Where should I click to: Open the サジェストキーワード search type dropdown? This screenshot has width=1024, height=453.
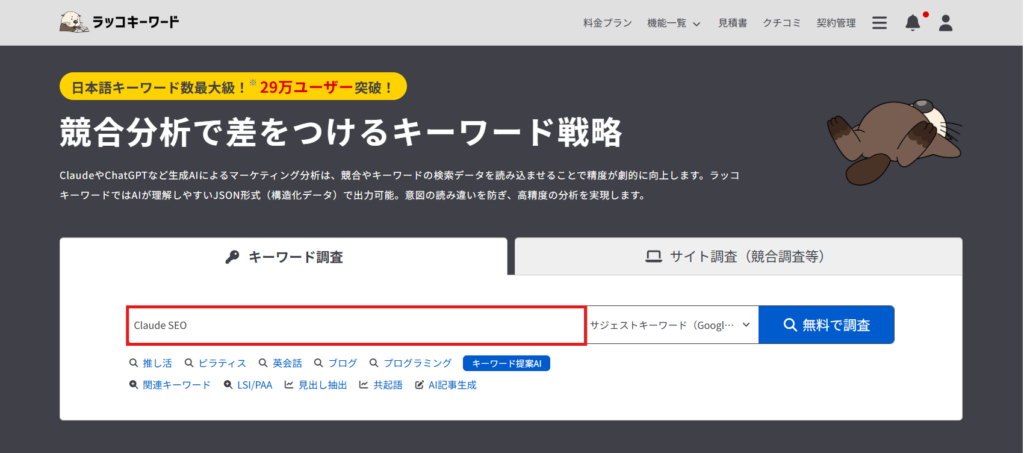(672, 324)
